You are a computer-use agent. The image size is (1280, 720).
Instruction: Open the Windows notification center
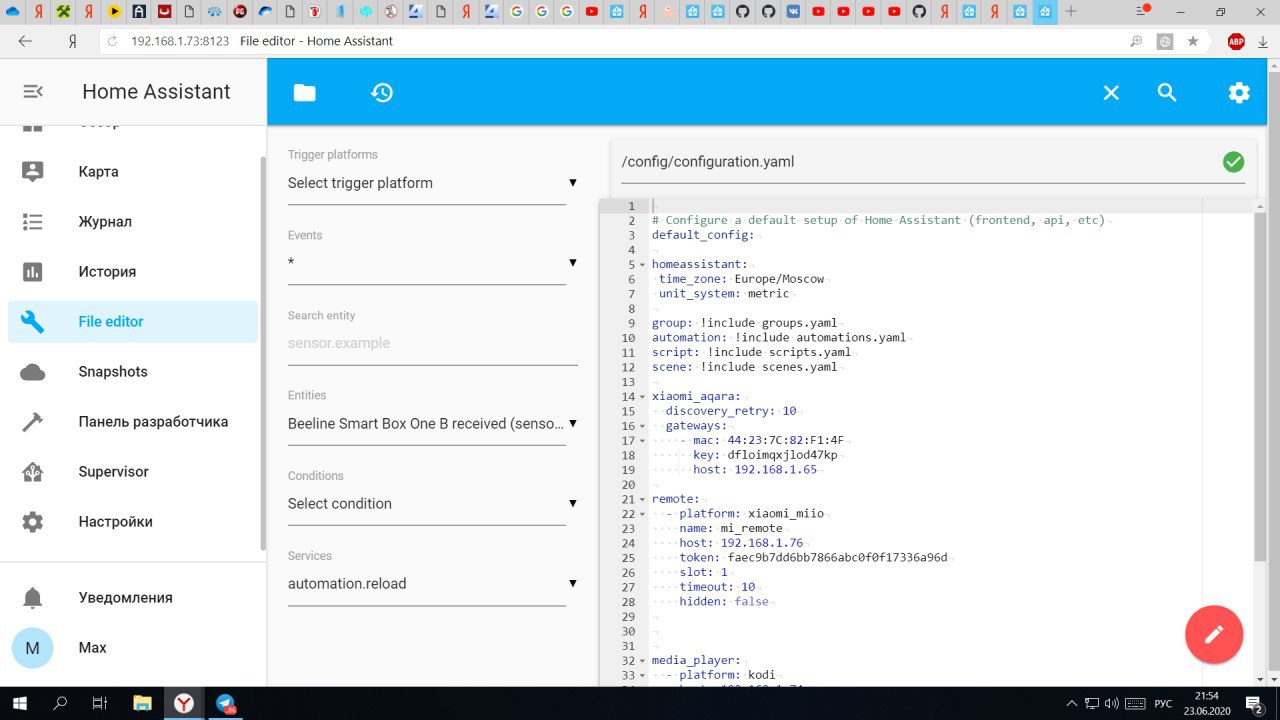pos(1252,703)
